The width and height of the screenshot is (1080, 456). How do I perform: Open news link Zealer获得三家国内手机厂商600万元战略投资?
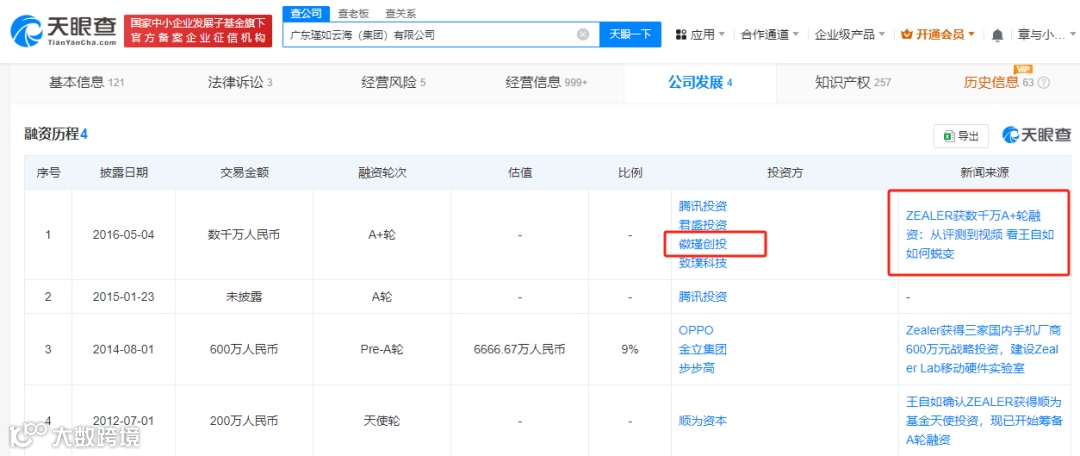pyautogui.click(x=983, y=349)
